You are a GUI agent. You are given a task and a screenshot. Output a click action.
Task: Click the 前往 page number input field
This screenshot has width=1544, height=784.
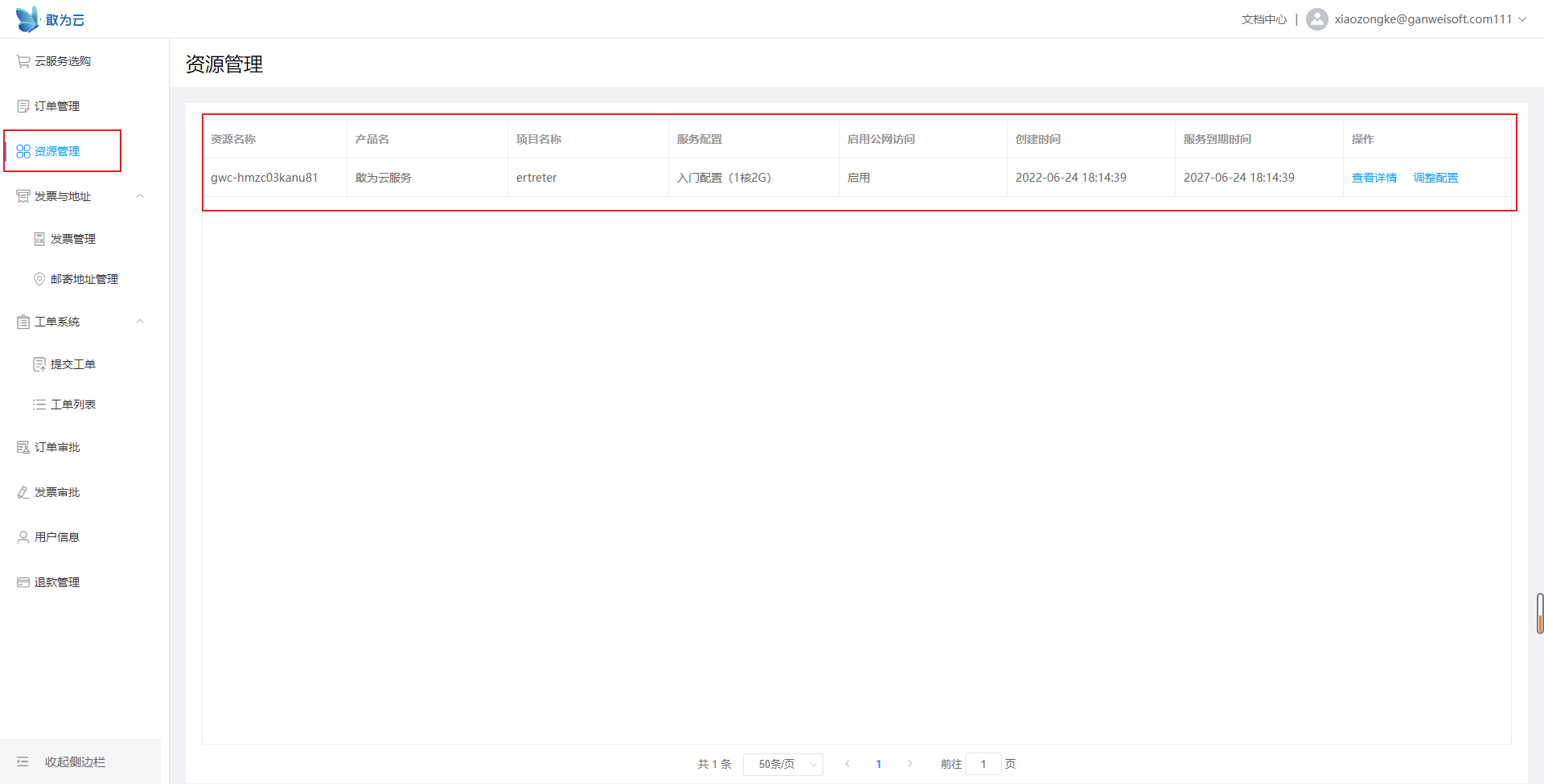[x=983, y=764]
